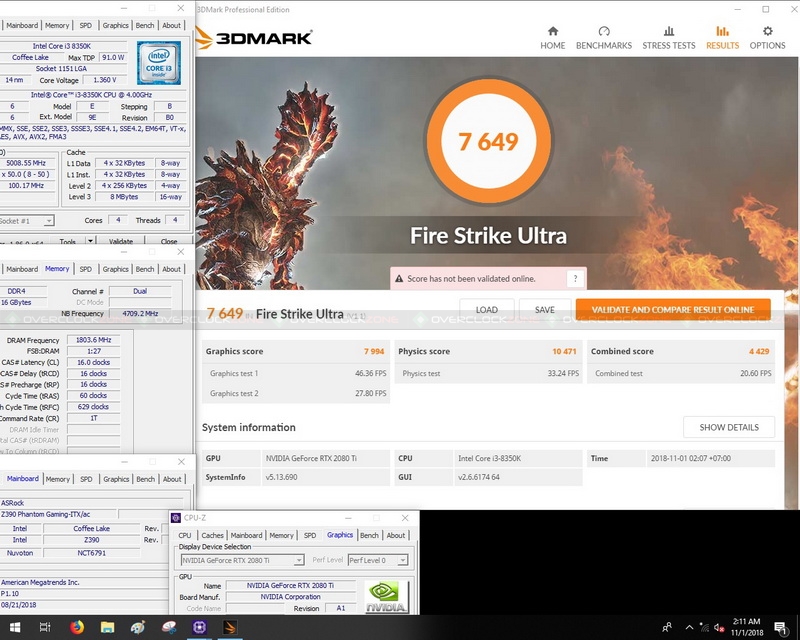Go to 3DMark Benchmarks section
The height and width of the screenshot is (640, 800).
(x=604, y=38)
